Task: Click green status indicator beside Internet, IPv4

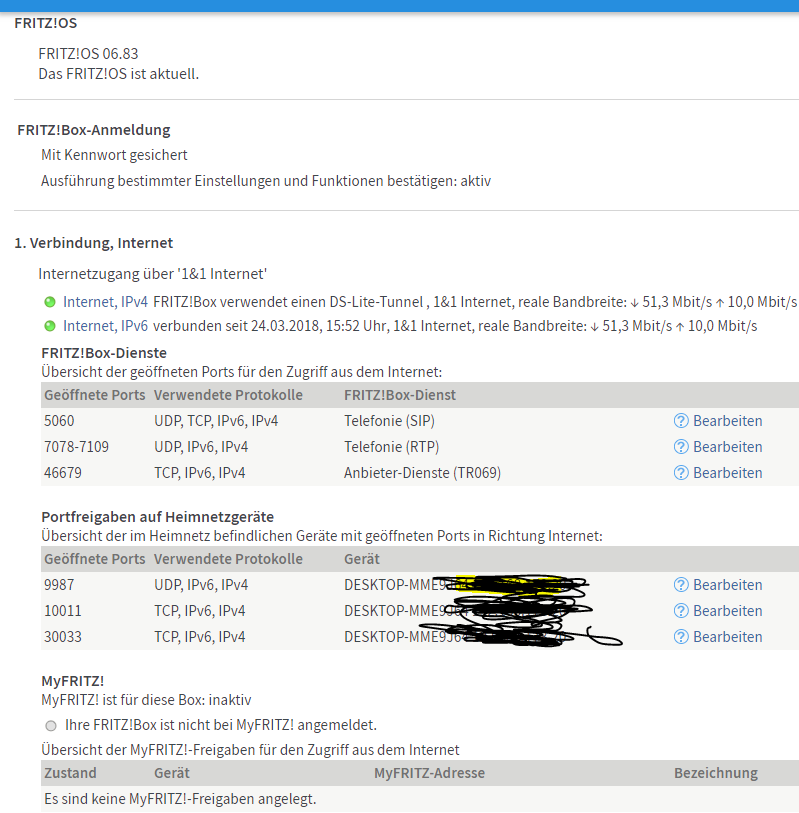Action: click(x=50, y=302)
